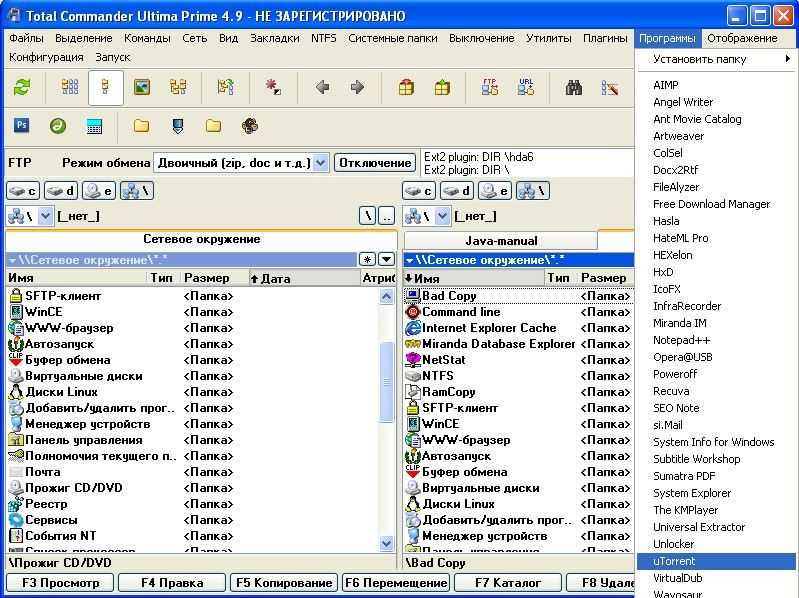Go back with the left arrow icon
This screenshot has height=598, width=799.
(x=322, y=87)
